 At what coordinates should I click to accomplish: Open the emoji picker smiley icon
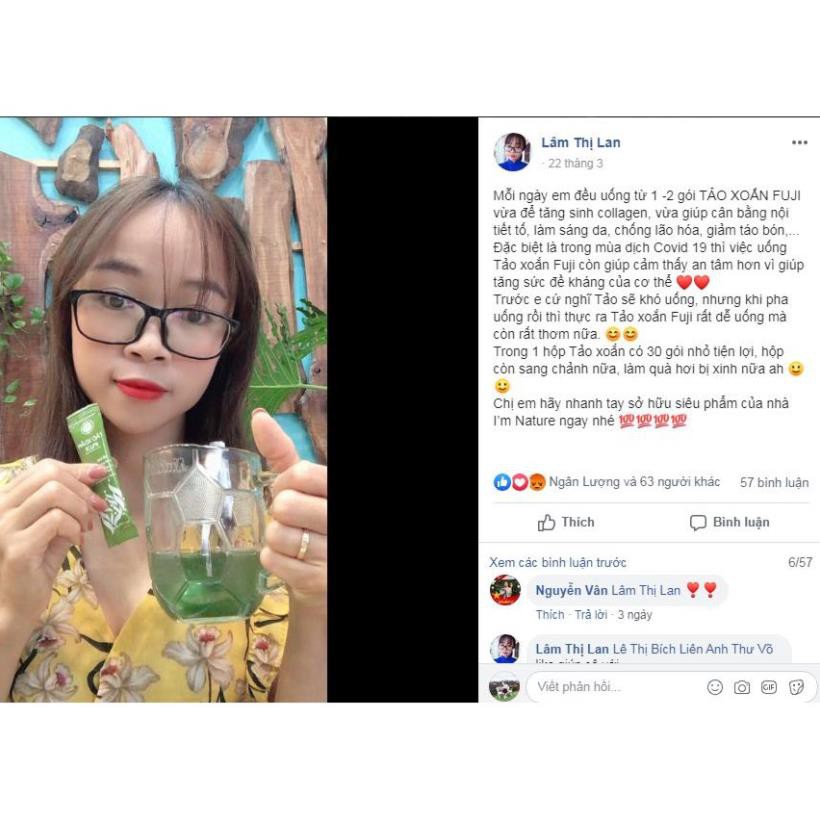[714, 687]
